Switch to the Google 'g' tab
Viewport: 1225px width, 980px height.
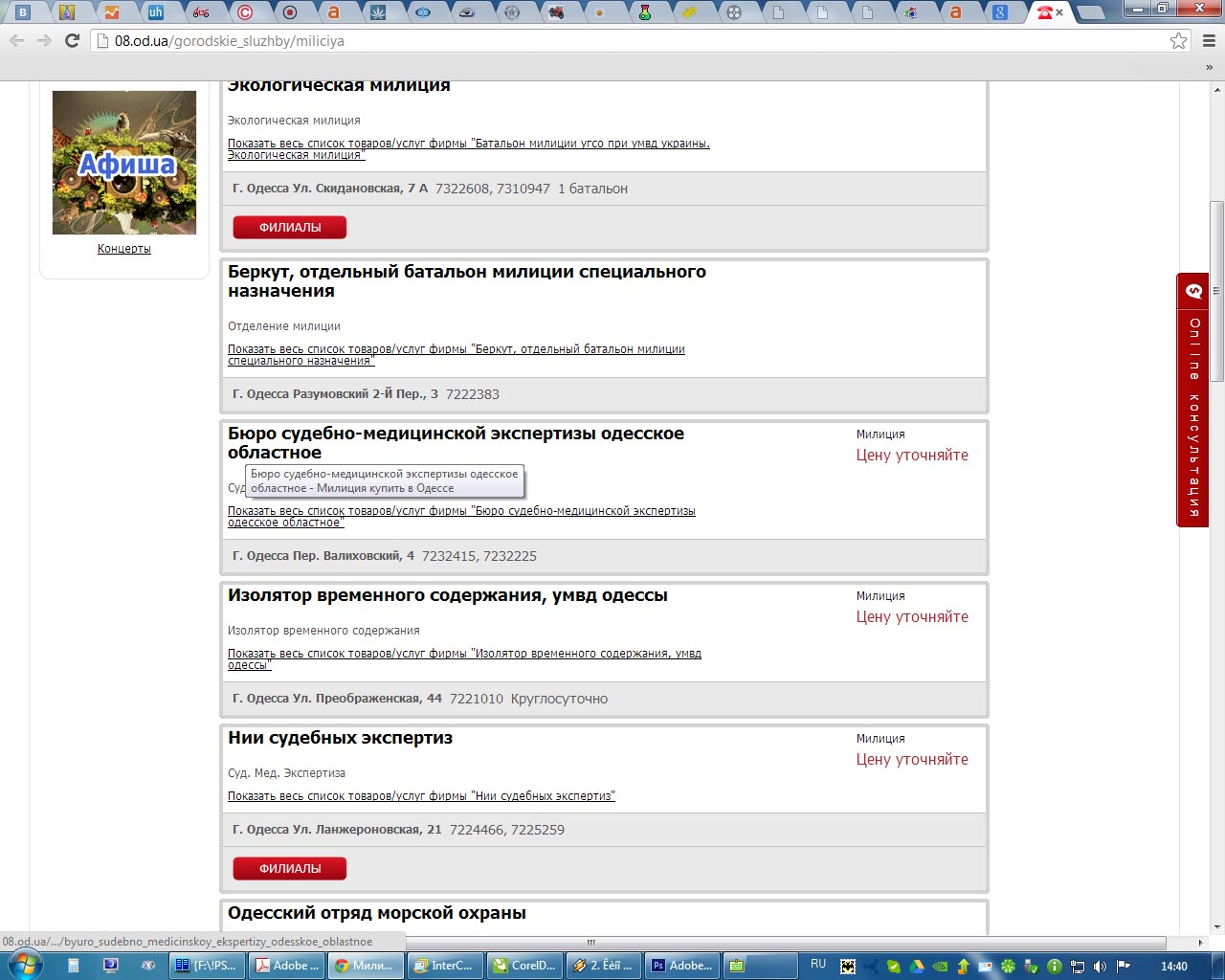[1000, 12]
